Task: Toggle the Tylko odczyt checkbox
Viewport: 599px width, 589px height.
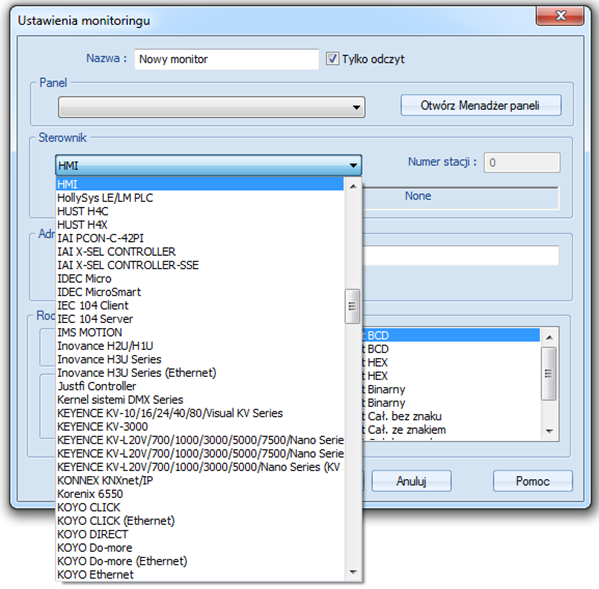Action: pos(332,59)
